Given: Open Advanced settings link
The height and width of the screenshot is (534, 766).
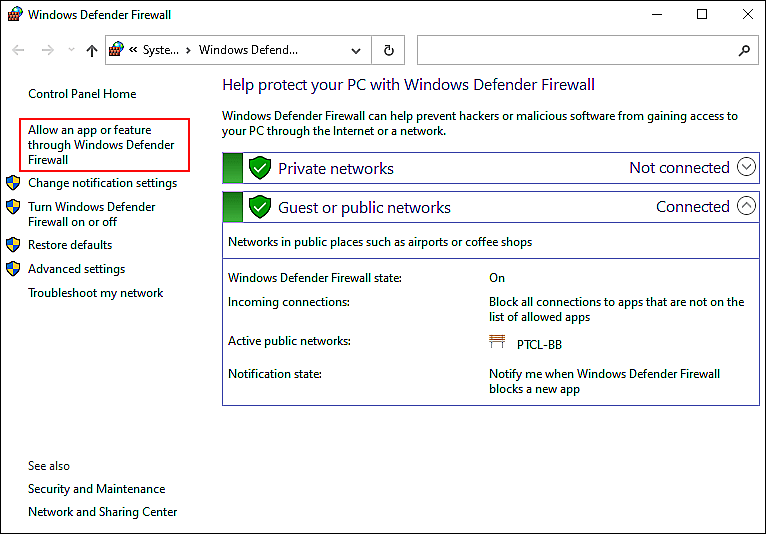Looking at the screenshot, I should point(76,269).
